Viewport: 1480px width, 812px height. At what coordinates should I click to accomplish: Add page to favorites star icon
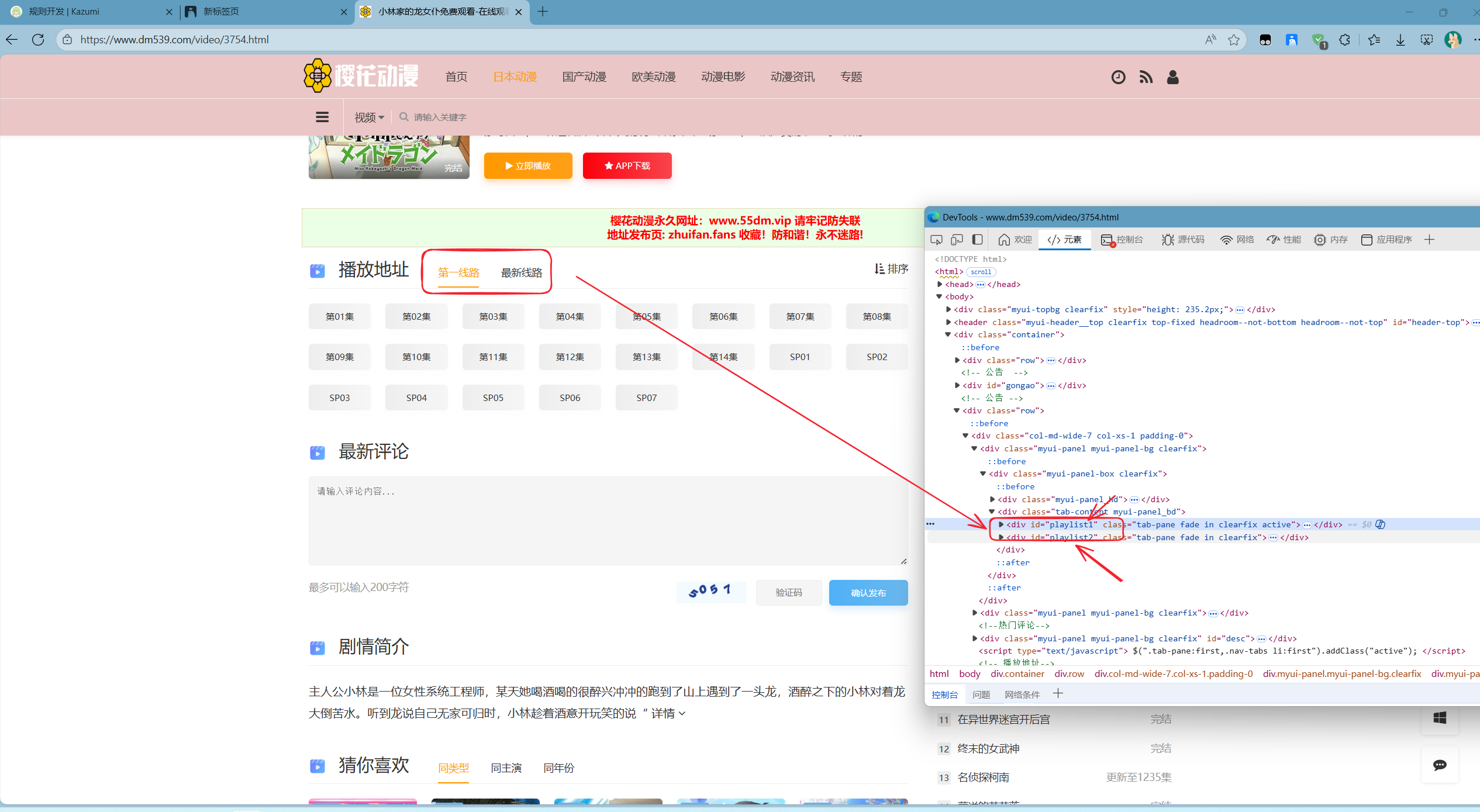point(1234,40)
